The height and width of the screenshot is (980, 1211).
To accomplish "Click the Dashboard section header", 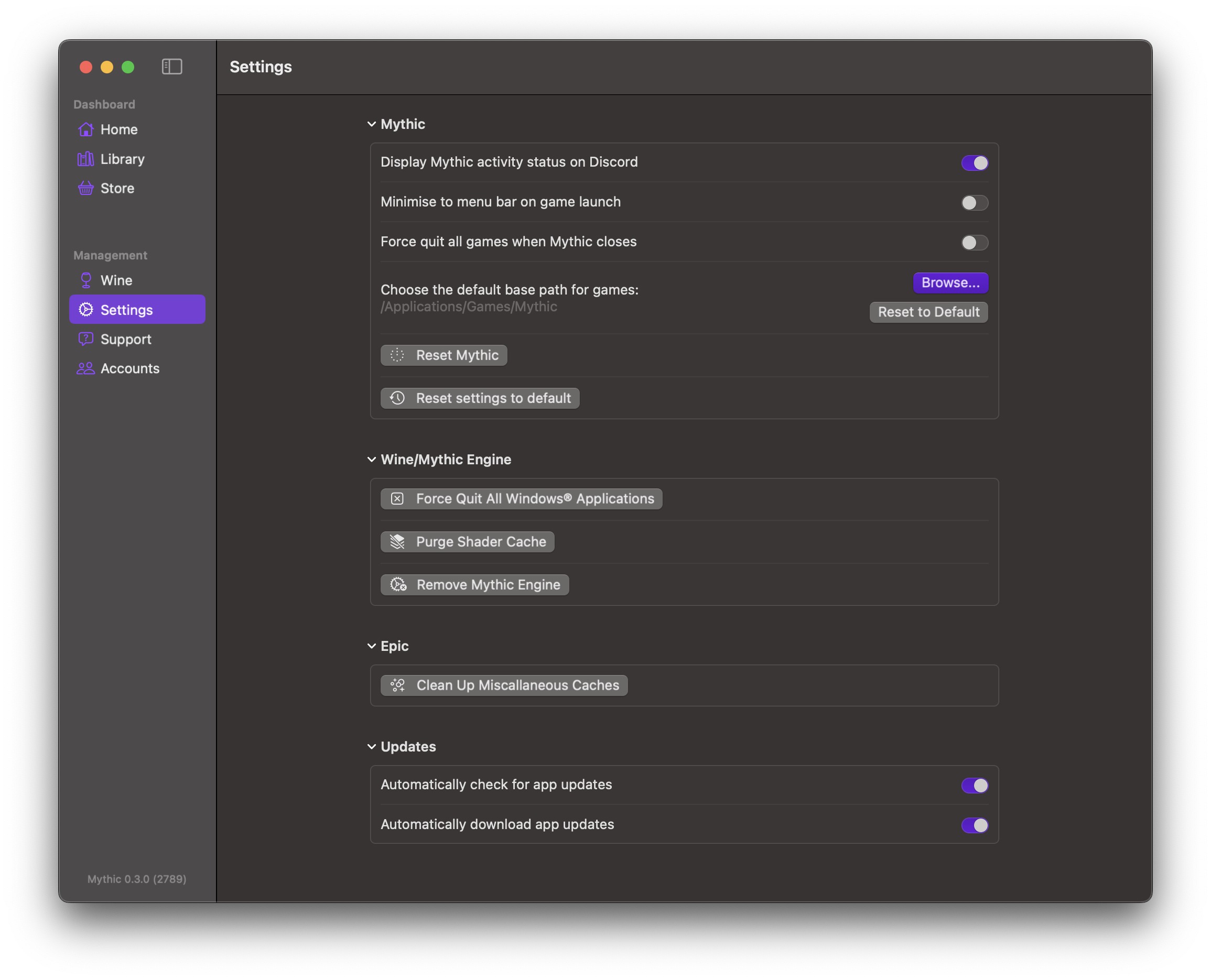I will [104, 104].
